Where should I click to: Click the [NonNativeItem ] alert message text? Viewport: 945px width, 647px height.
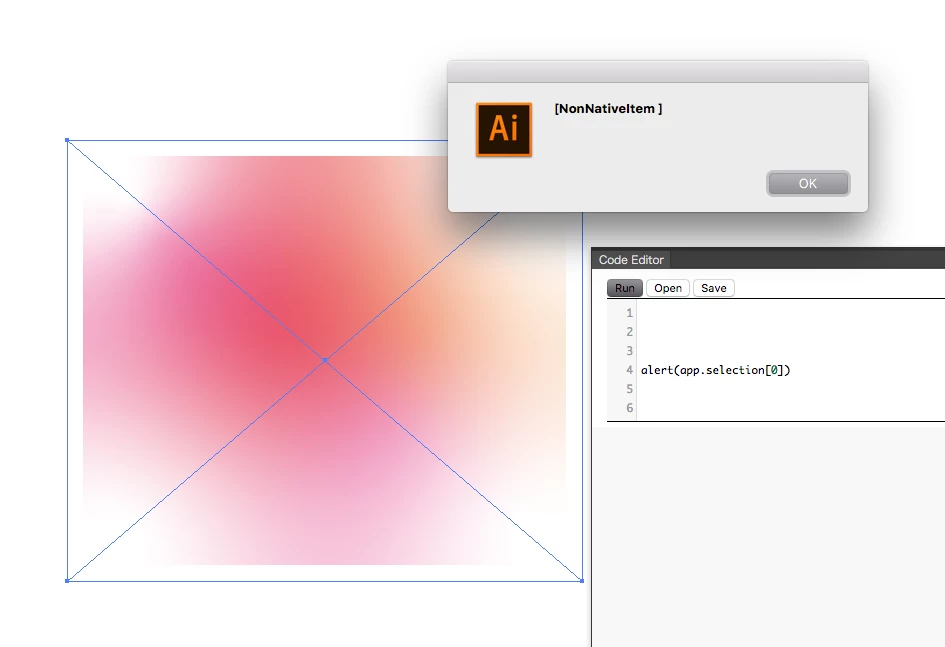tap(608, 108)
